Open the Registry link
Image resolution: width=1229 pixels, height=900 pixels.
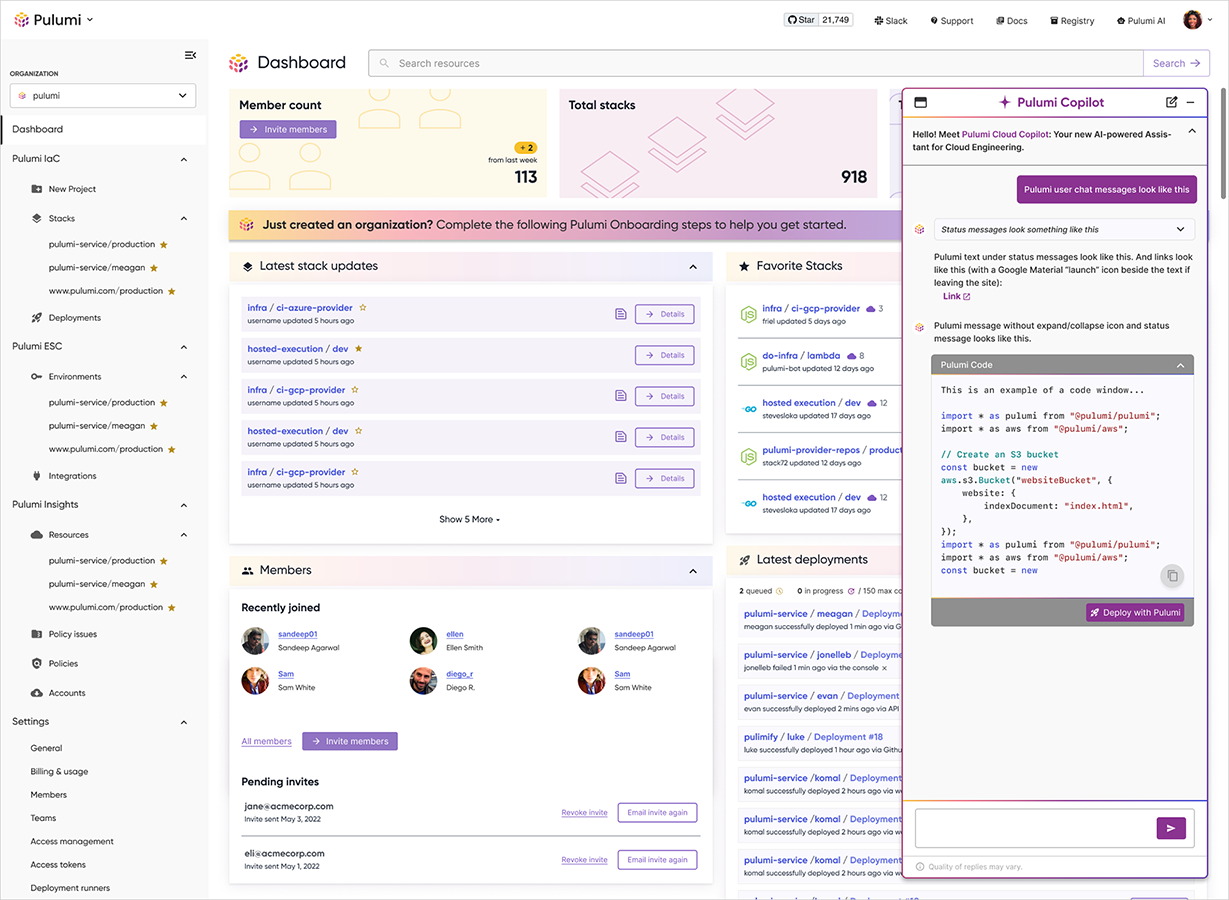(x=1072, y=21)
